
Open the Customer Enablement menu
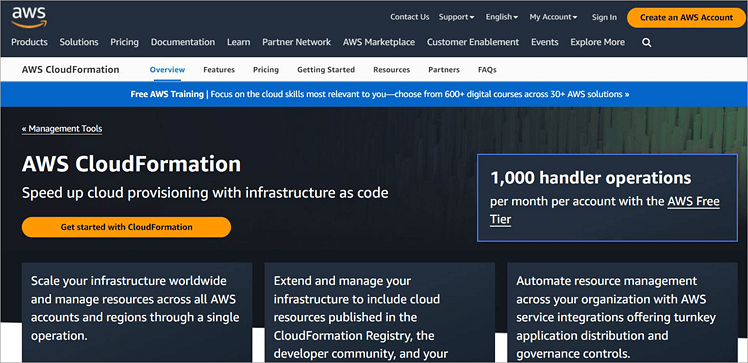coord(473,42)
